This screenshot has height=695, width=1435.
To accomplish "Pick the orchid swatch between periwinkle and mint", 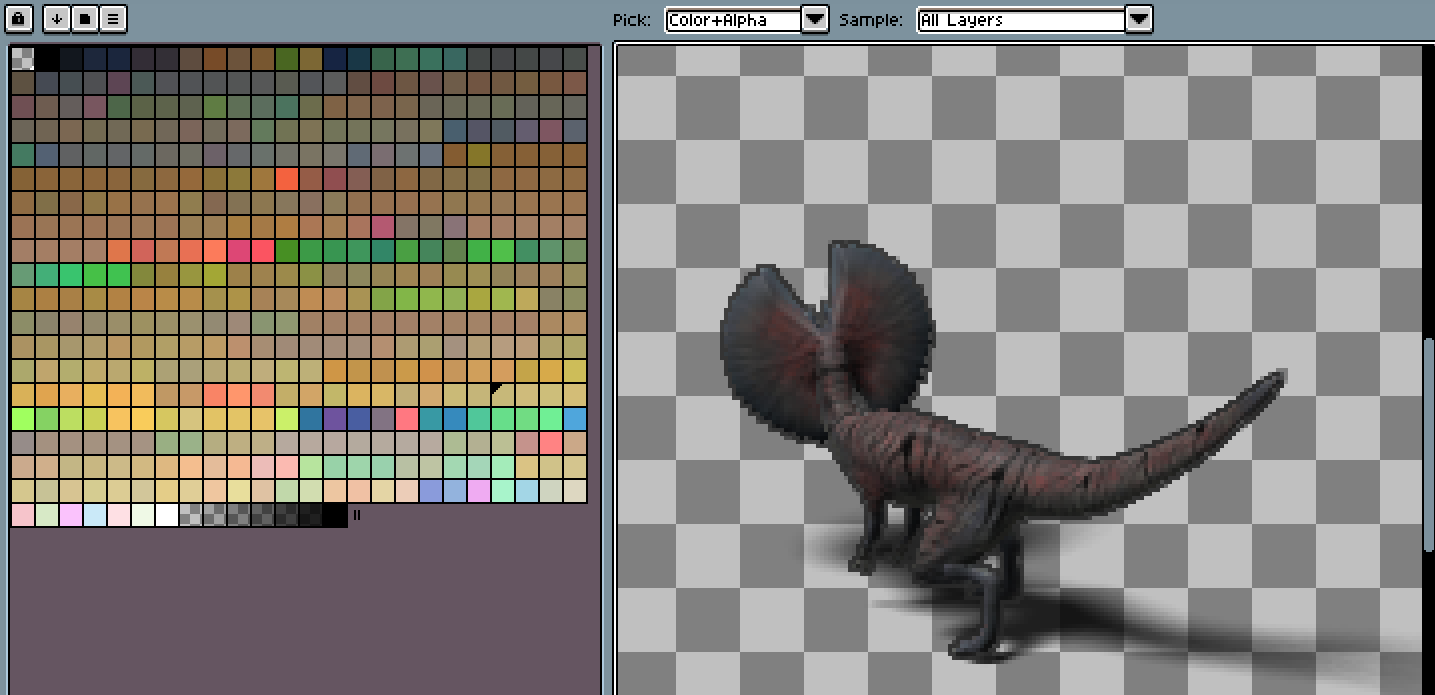I will tap(478, 491).
